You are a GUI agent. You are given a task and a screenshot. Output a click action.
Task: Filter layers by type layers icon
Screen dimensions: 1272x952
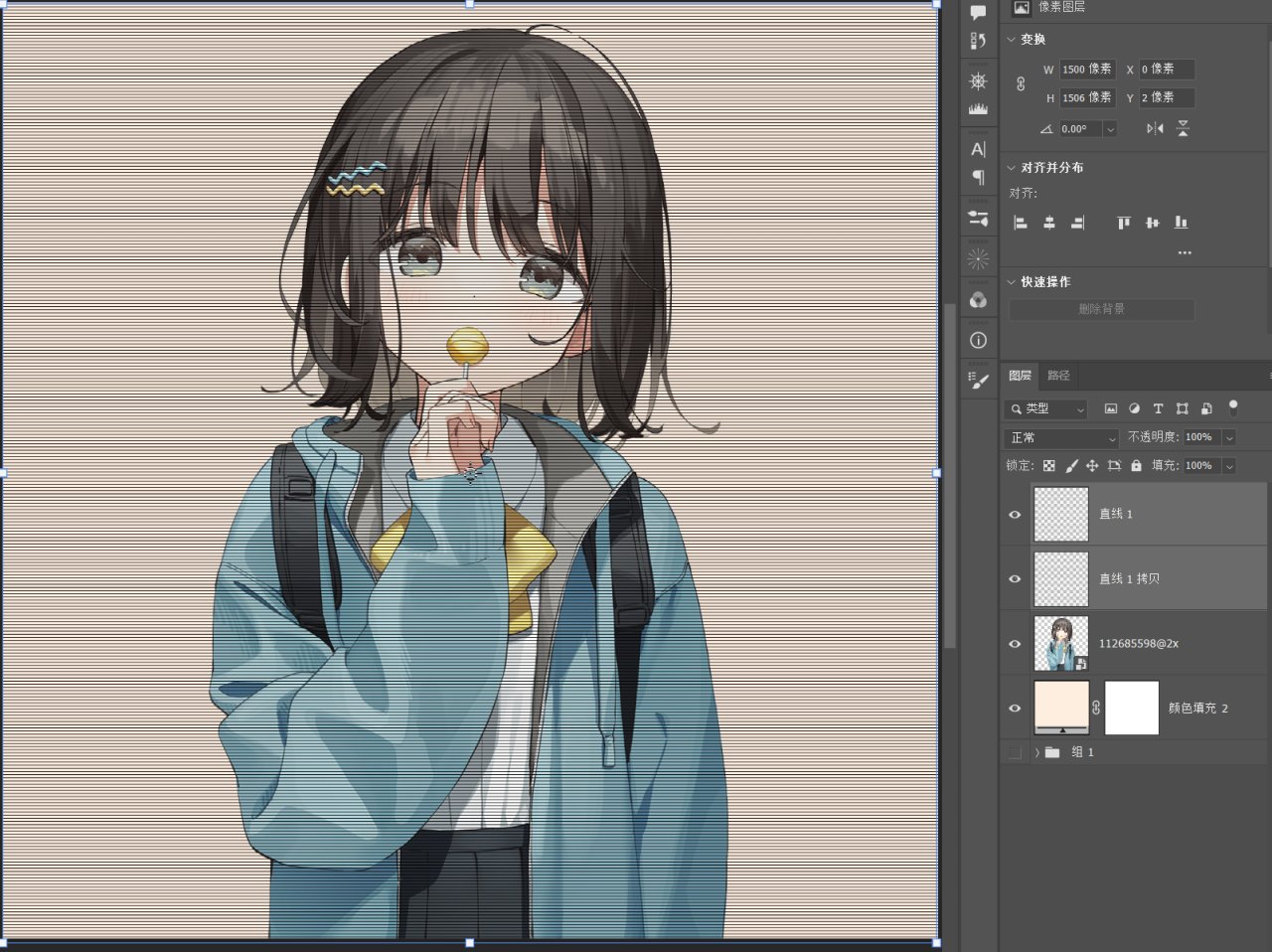(x=1158, y=408)
